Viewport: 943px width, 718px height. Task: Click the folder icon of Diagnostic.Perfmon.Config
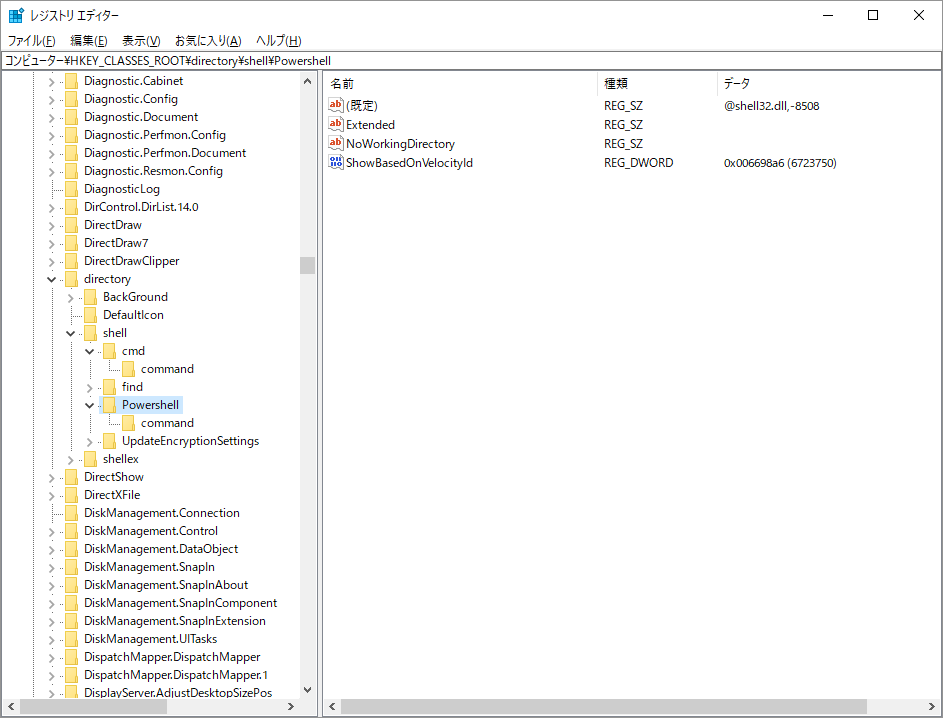pyautogui.click(x=72, y=135)
